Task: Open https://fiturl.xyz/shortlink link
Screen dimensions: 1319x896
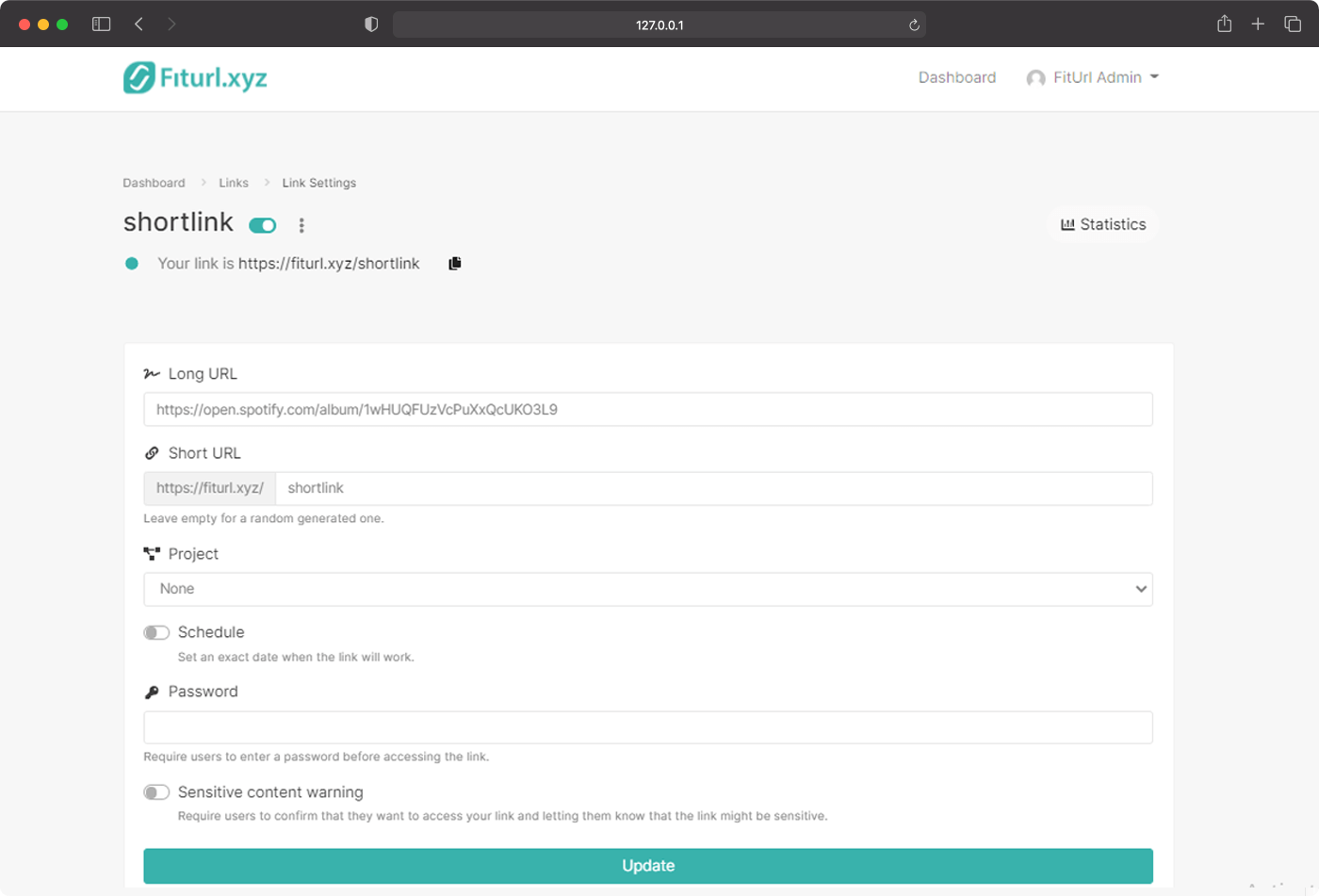Action: pos(329,263)
